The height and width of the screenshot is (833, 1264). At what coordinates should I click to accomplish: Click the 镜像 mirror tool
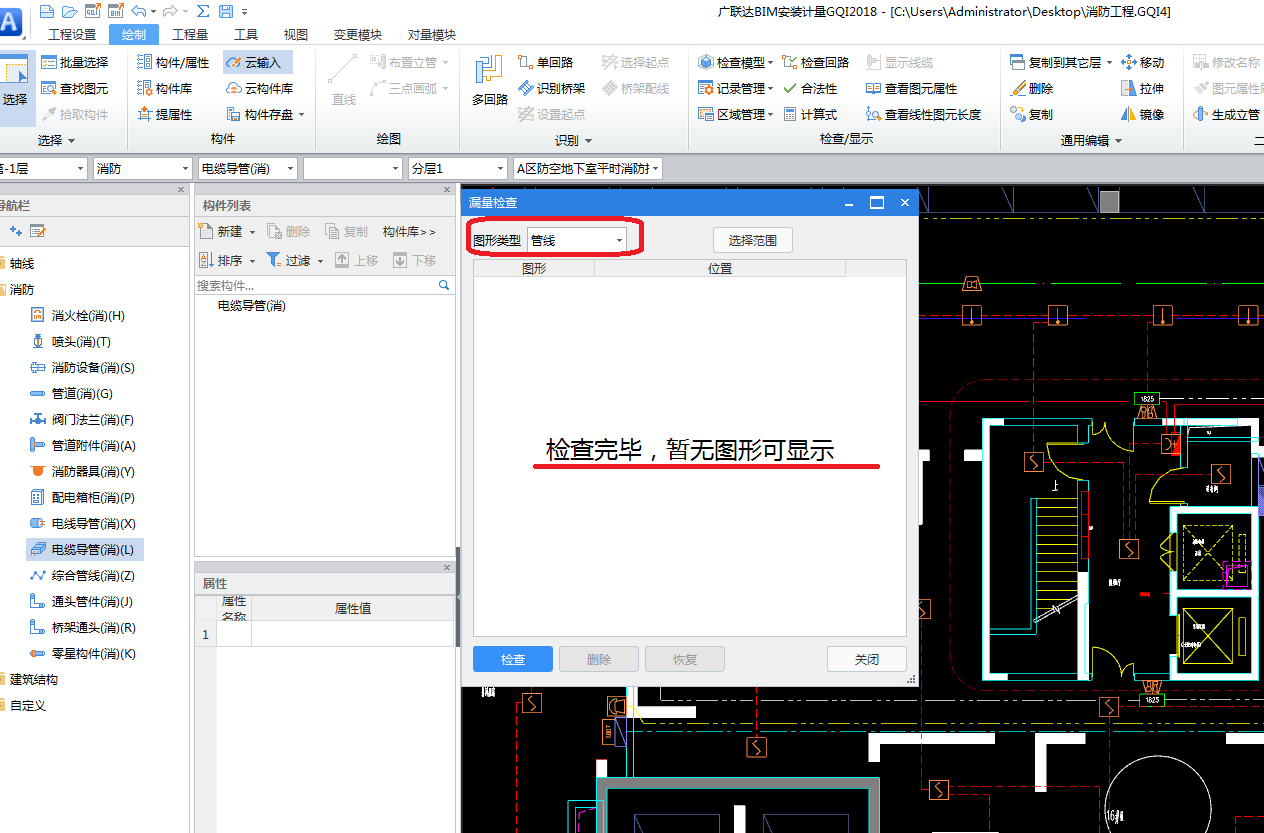(x=1143, y=114)
